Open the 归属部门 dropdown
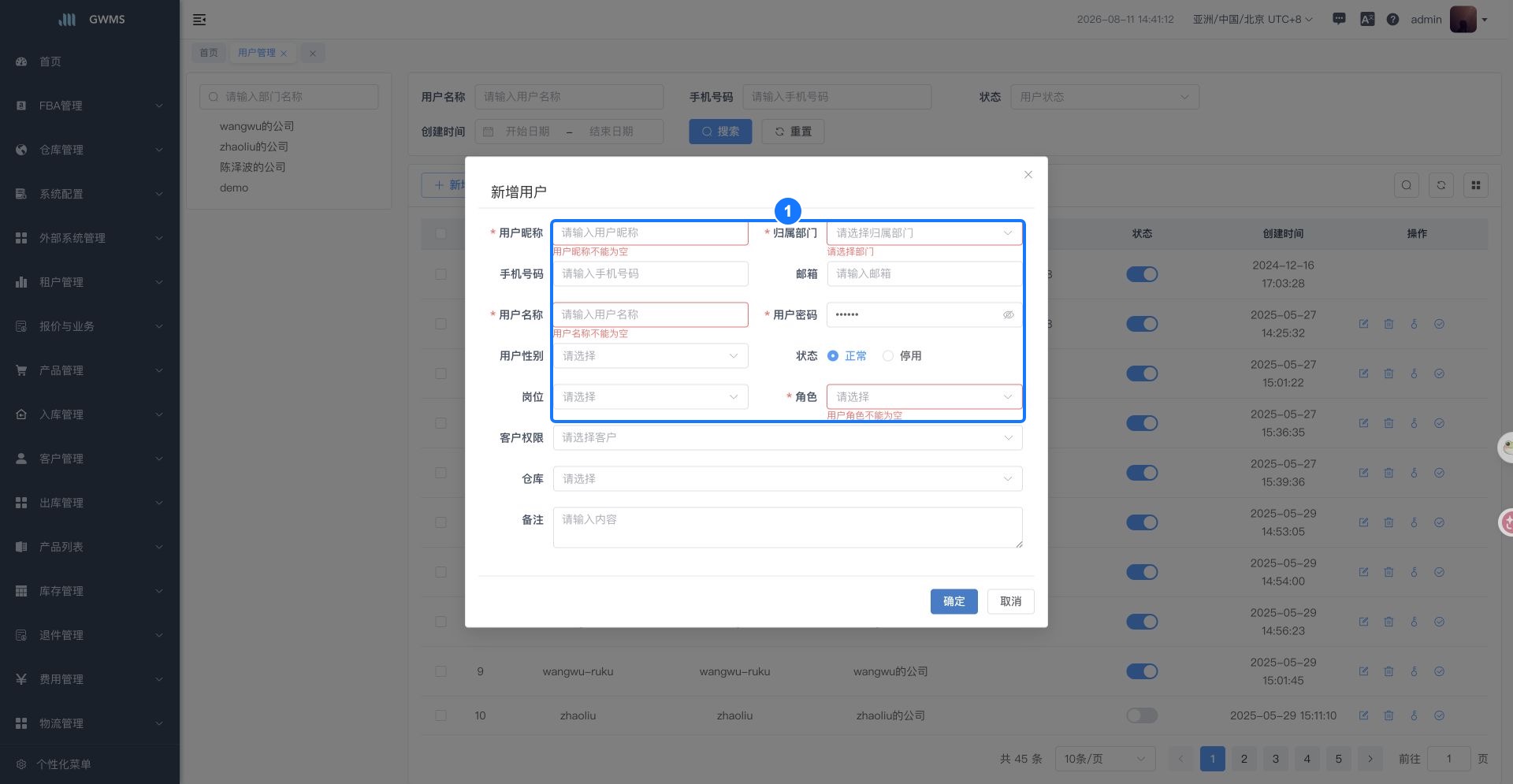Screen dimensions: 1513x784 point(924,233)
